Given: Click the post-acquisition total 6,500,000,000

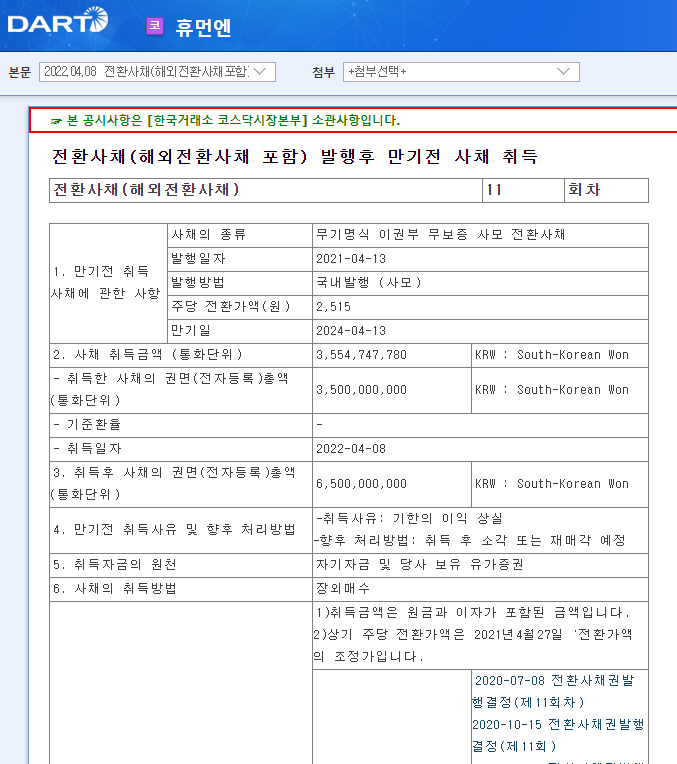Looking at the screenshot, I should point(361,484).
